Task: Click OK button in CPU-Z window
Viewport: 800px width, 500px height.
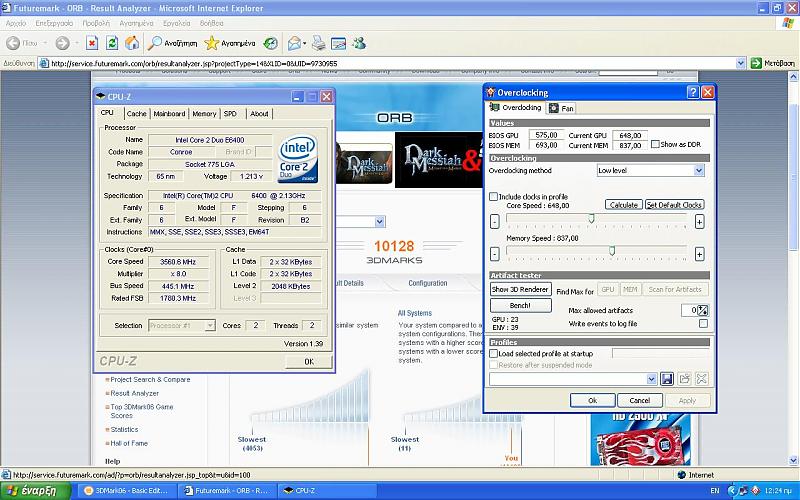Action: point(309,361)
